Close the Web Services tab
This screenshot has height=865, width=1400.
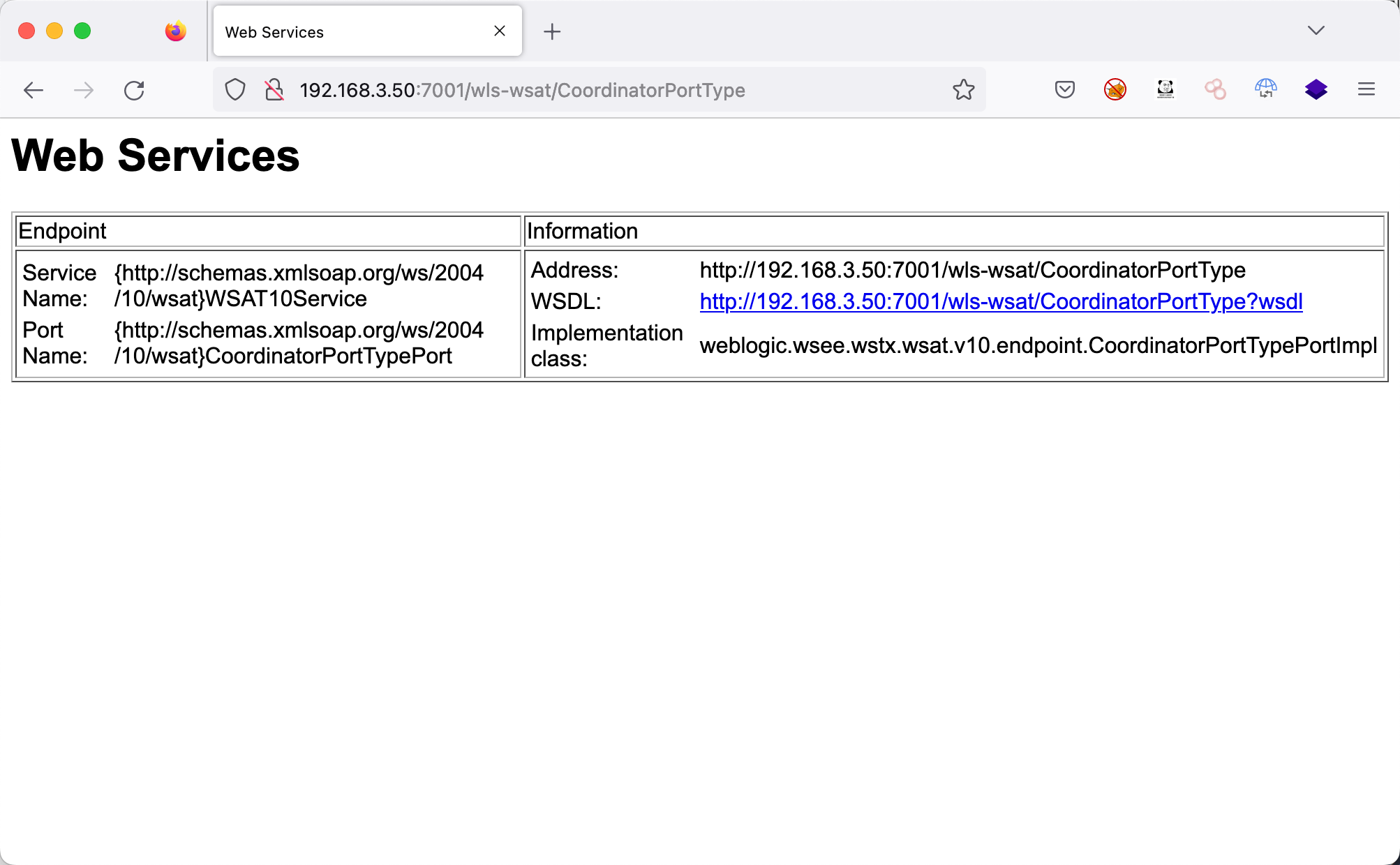tap(500, 31)
